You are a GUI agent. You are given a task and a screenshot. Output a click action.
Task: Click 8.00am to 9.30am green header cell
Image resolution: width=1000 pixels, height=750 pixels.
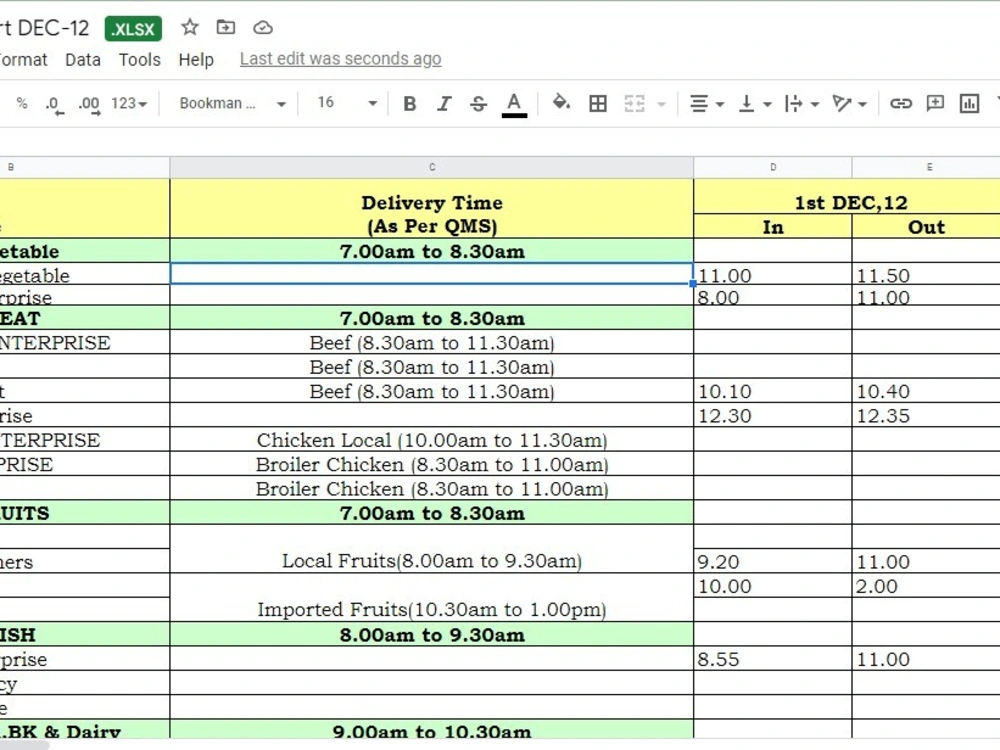[x=432, y=634]
